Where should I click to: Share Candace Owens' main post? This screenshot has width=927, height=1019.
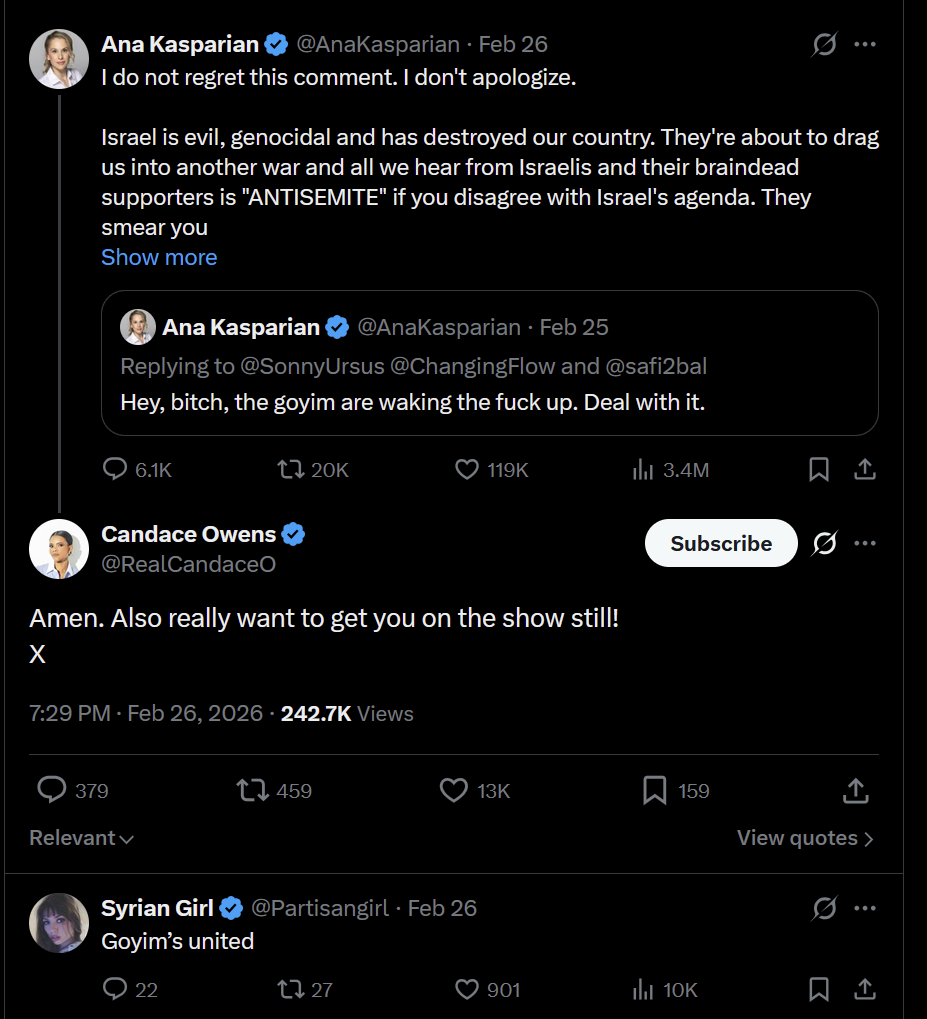click(x=855, y=791)
